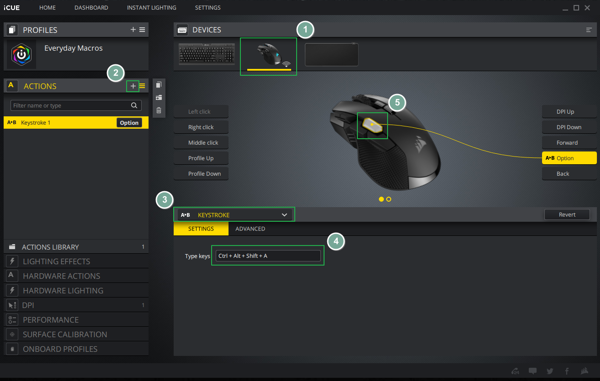Switch to second mouse view dot
Viewport: 600px width, 381px height.
point(389,199)
